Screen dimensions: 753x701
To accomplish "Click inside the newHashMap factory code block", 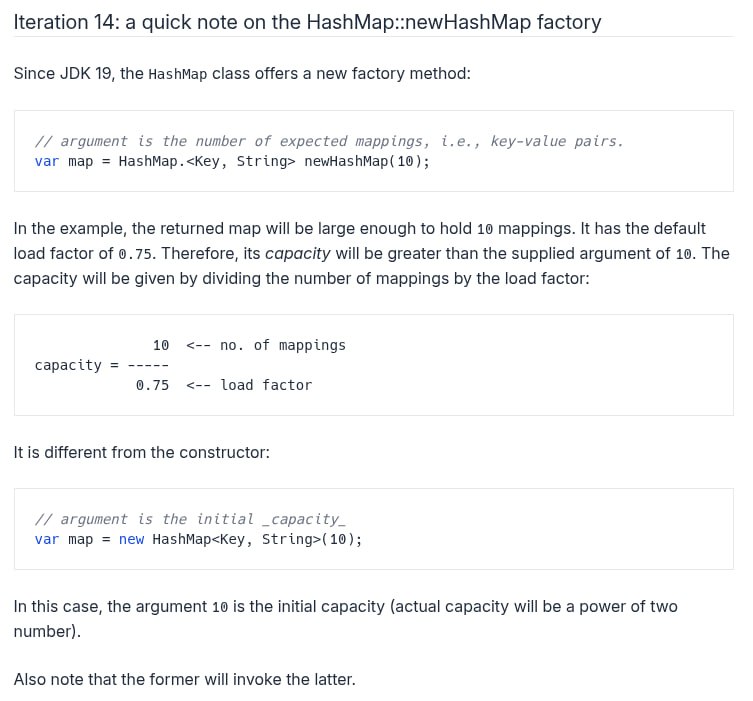I will [374, 151].
